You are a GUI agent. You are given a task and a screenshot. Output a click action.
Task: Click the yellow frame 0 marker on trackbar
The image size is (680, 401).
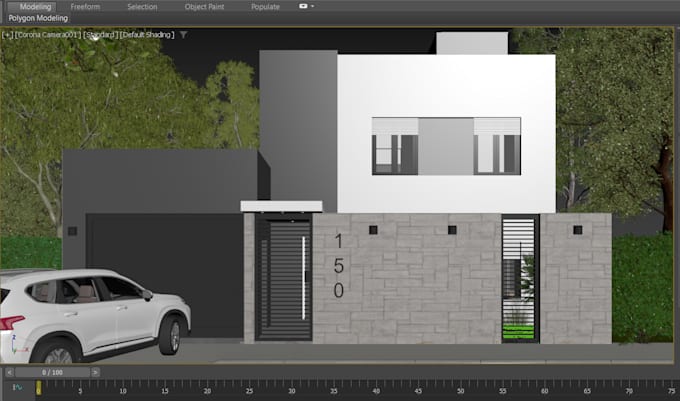(x=39, y=388)
